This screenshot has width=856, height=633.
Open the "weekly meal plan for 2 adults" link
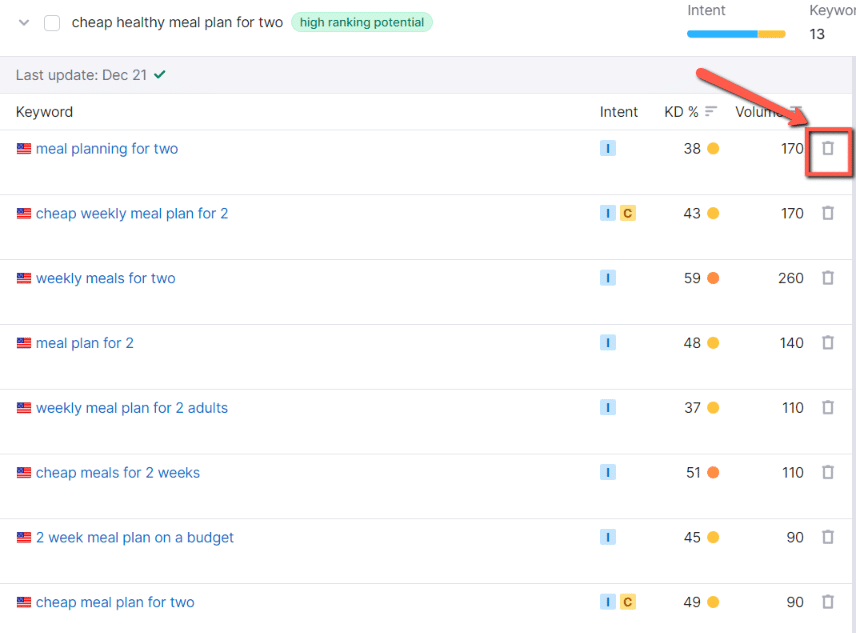[130, 408]
